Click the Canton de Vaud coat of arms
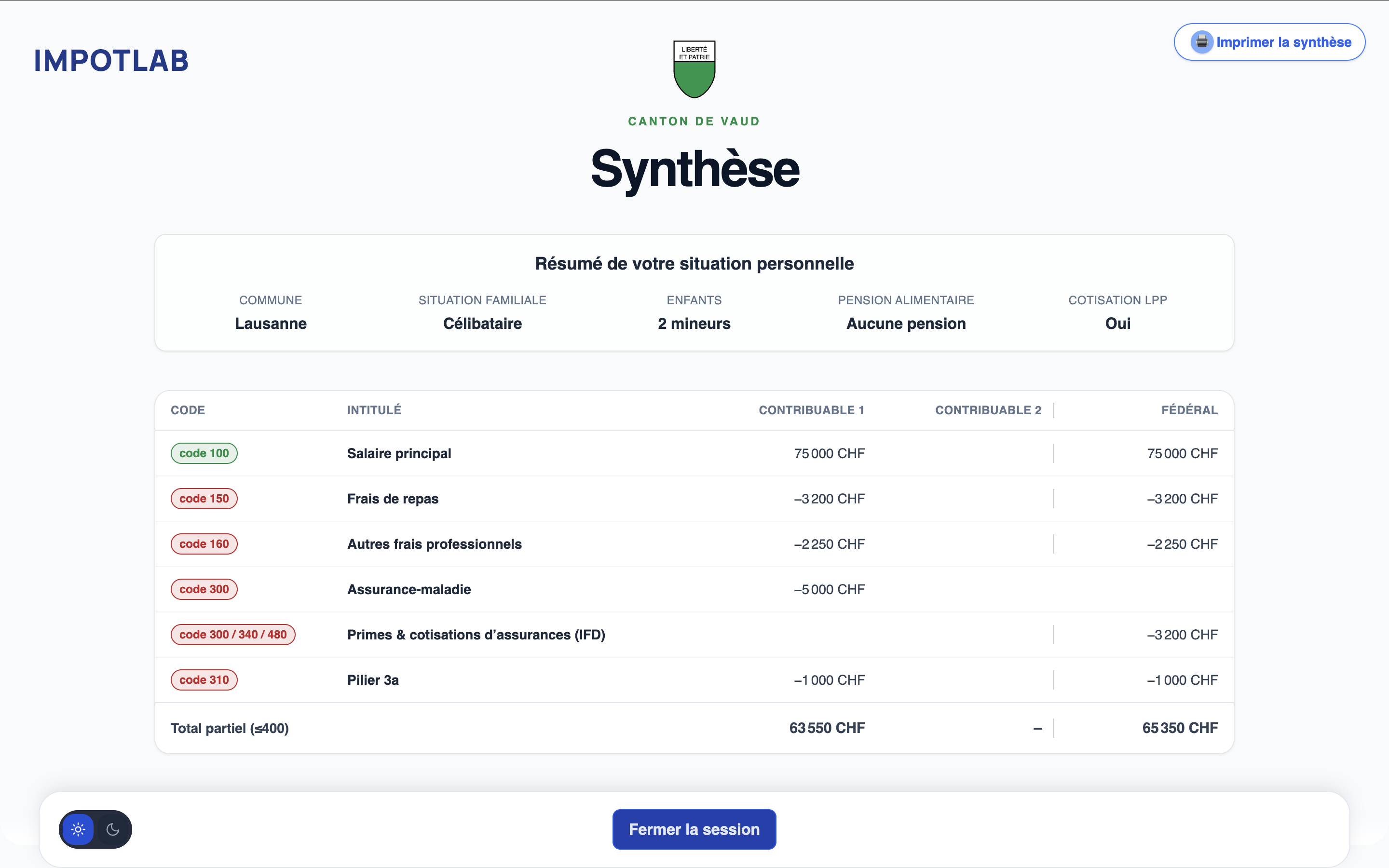The width and height of the screenshot is (1389, 868). tap(694, 69)
